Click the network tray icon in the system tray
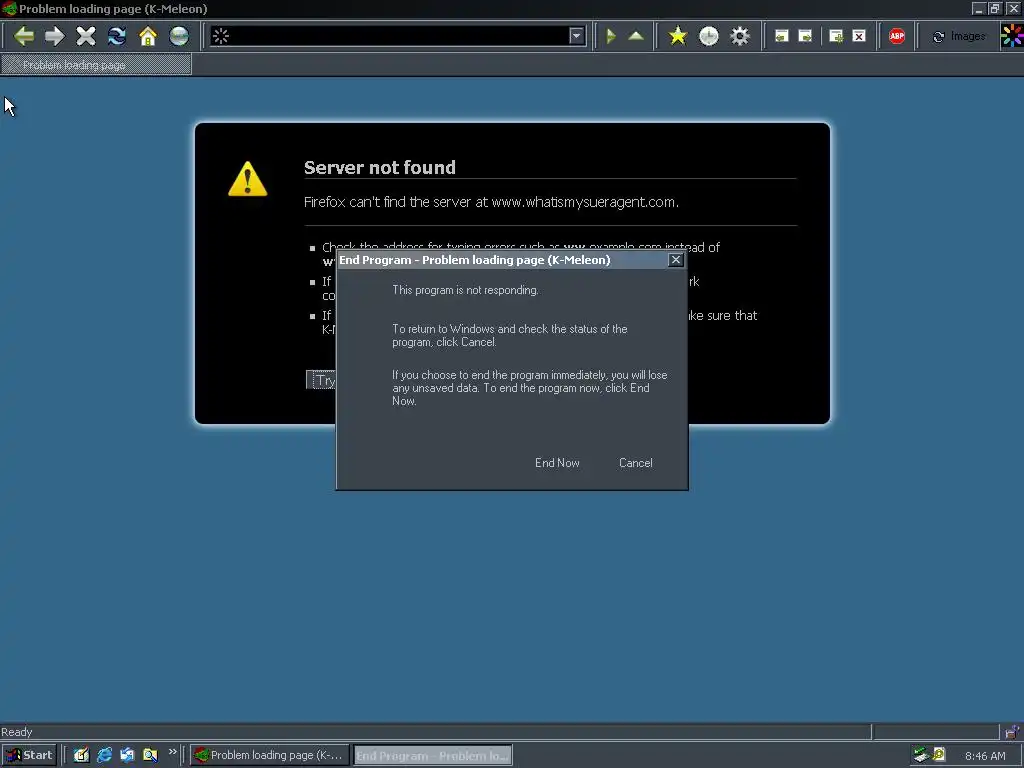Screen dimensions: 1024x768 tap(921, 755)
